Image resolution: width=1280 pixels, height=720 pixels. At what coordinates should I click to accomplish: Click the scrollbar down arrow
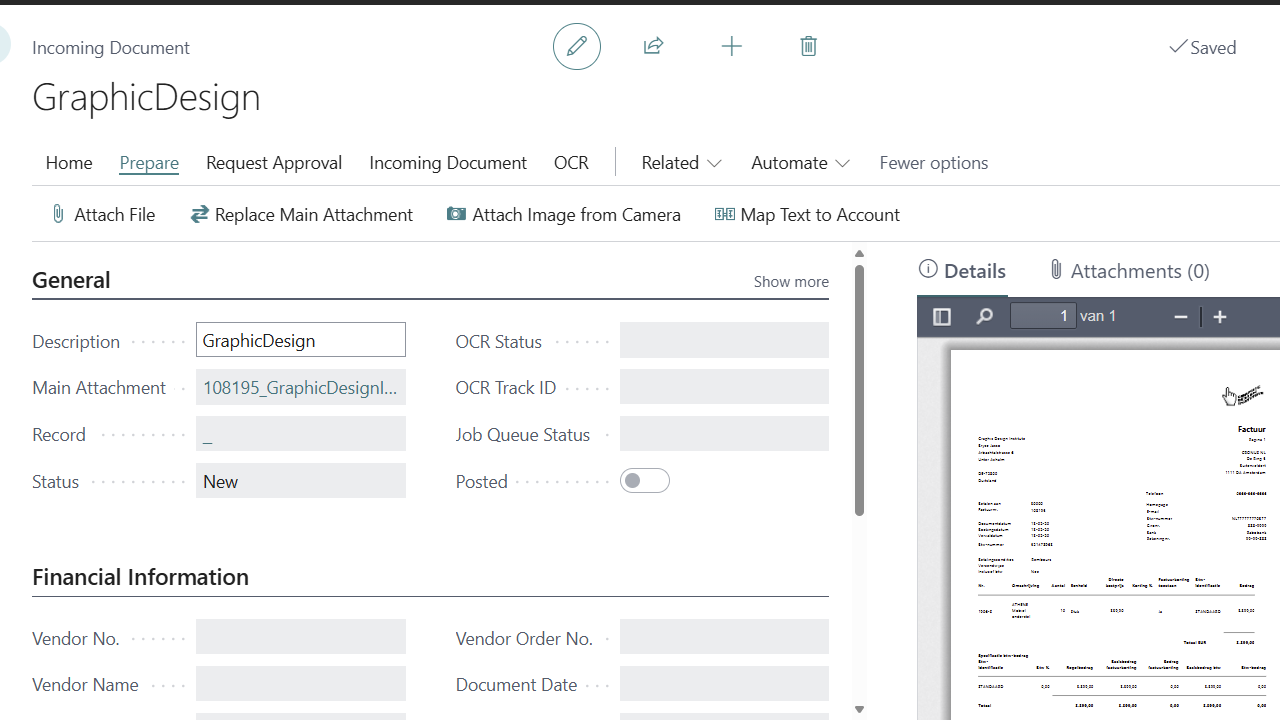coord(859,710)
